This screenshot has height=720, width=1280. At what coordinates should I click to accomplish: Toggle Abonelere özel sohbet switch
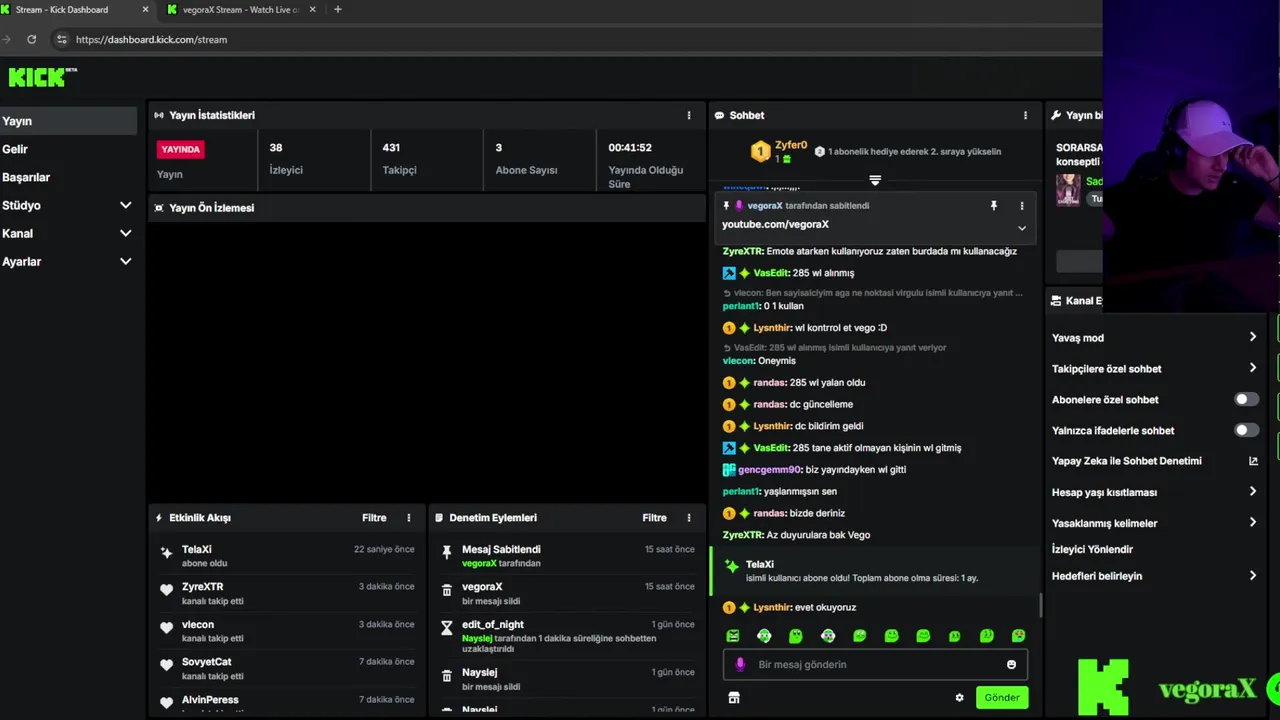(x=1245, y=400)
